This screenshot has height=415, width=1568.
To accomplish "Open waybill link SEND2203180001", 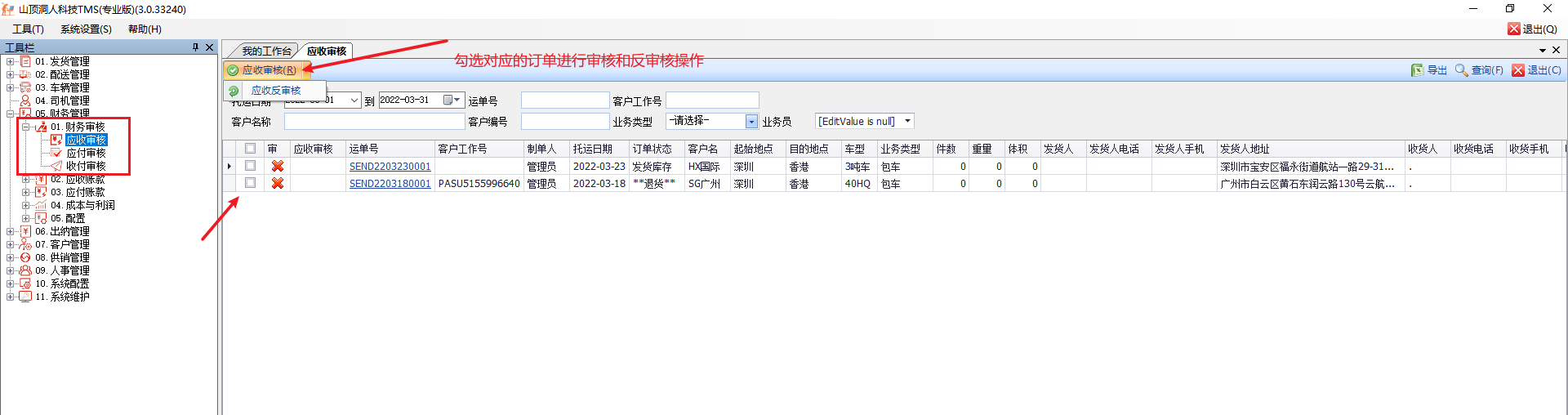I will tap(390, 184).
